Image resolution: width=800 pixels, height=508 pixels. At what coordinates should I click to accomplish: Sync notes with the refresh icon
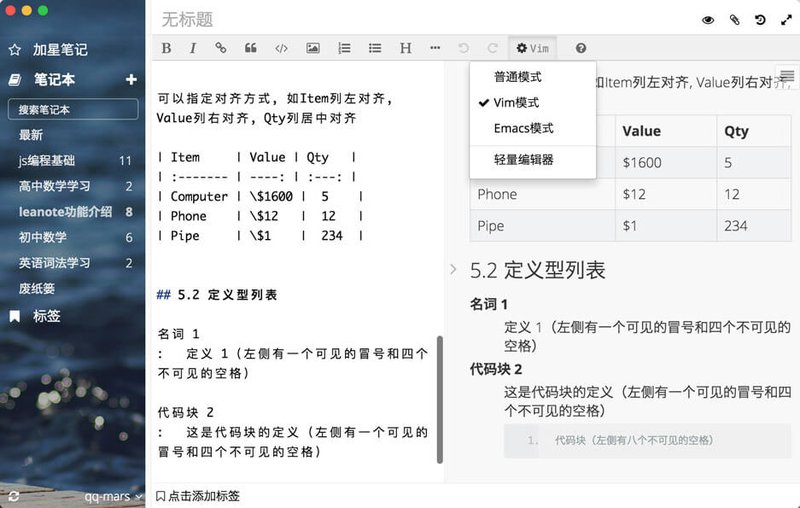click(14, 496)
